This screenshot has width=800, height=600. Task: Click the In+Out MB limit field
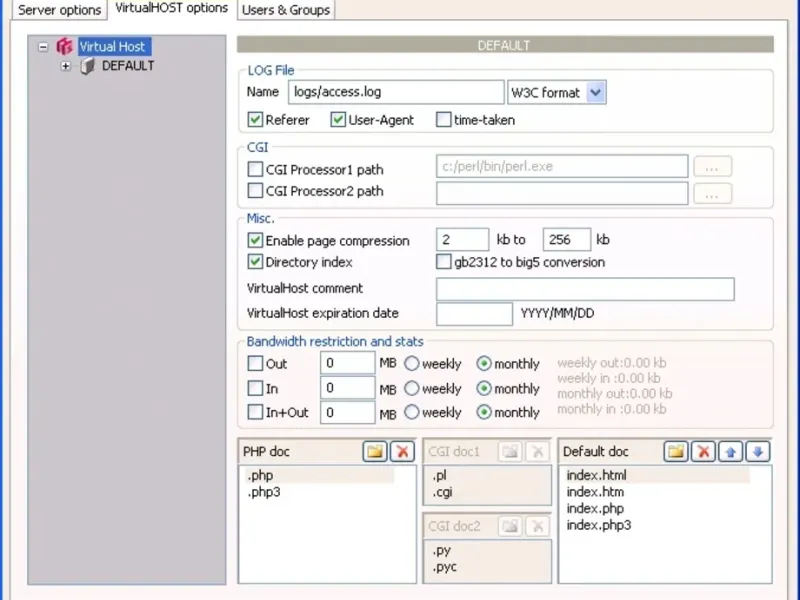(x=347, y=412)
